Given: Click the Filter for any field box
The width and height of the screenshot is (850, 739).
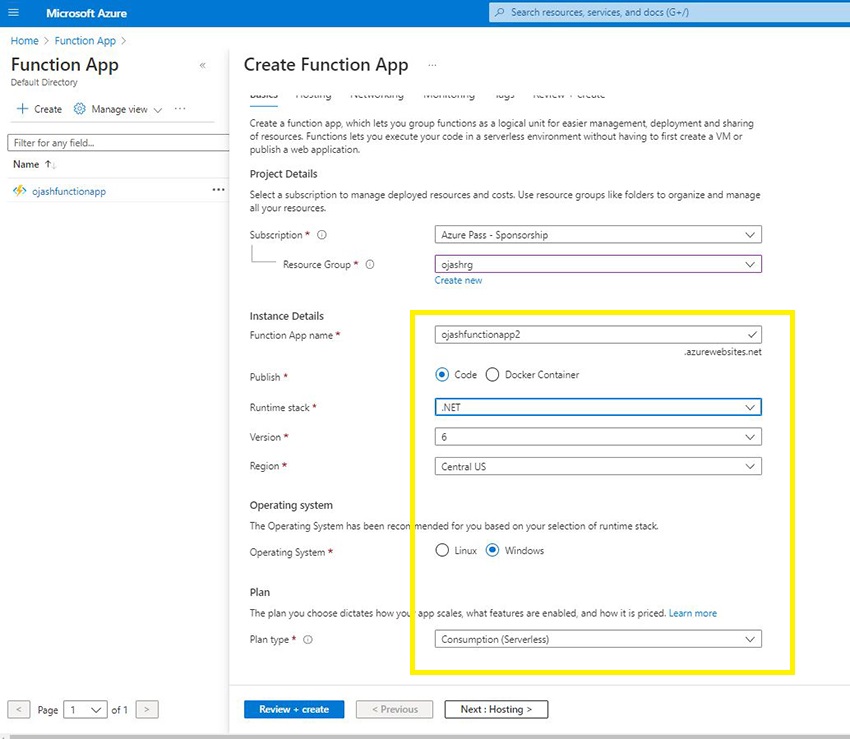Looking at the screenshot, I should tap(119, 143).
